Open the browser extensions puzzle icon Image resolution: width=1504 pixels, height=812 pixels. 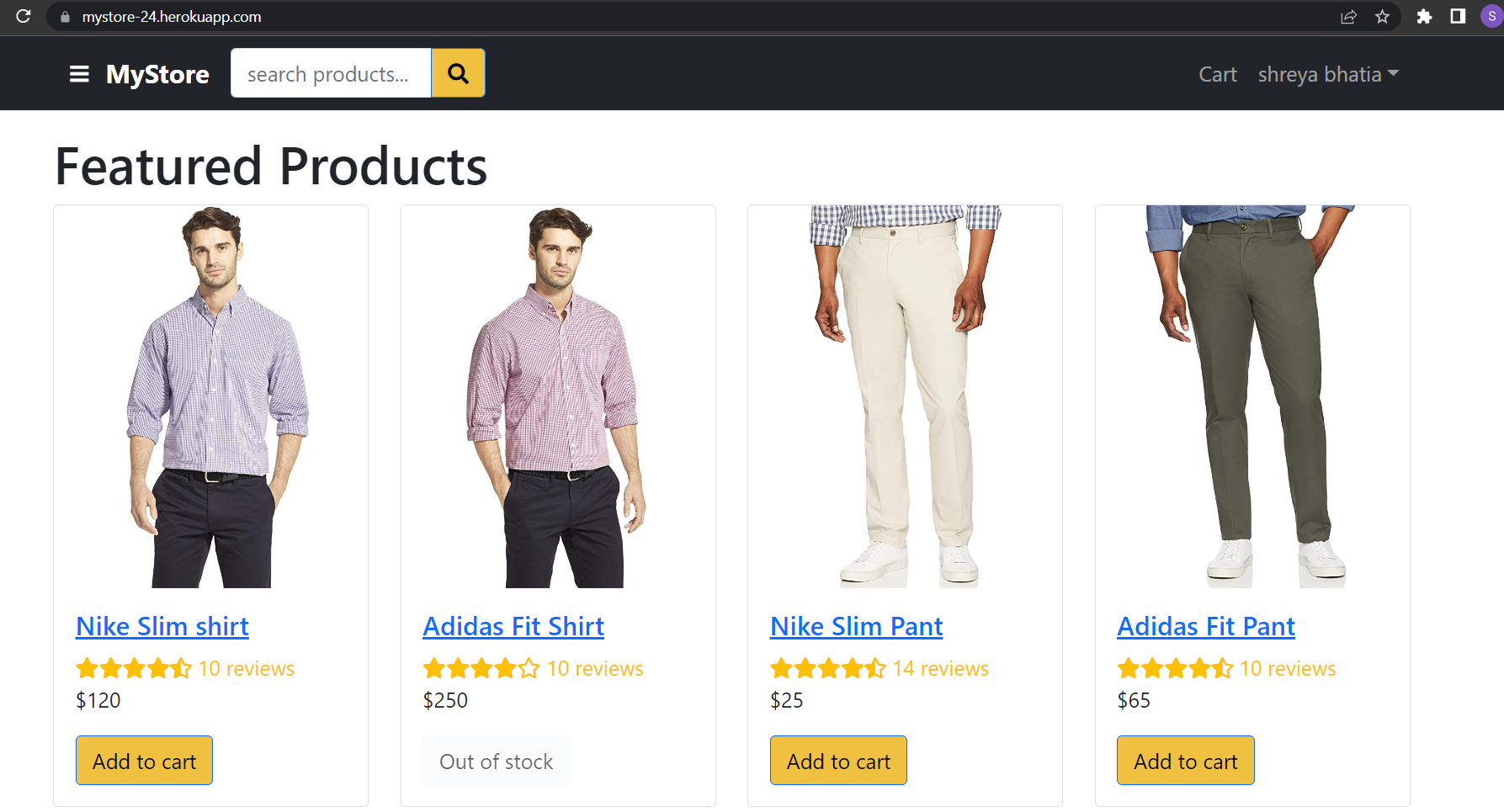pyautogui.click(x=1425, y=16)
